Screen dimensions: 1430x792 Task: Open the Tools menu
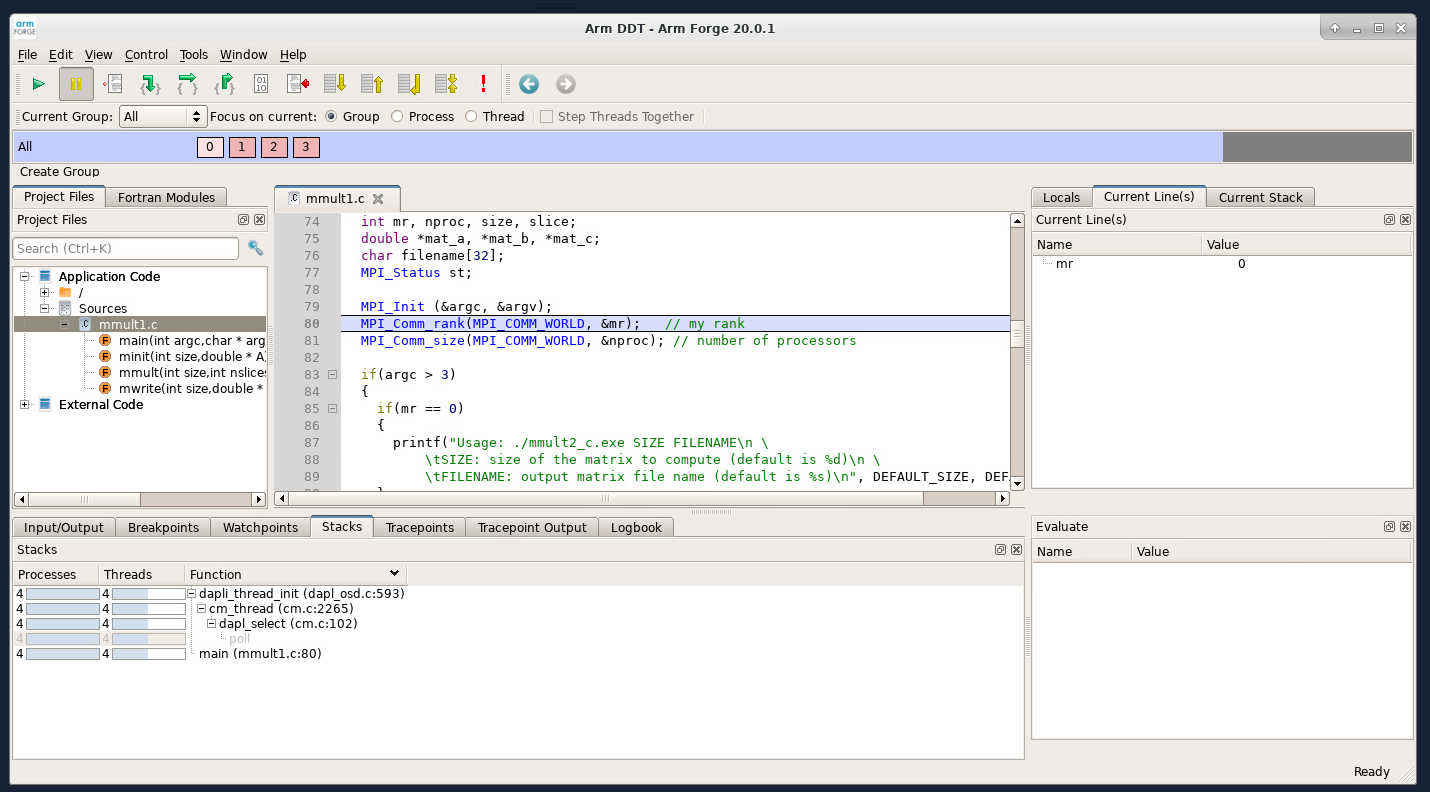pos(194,54)
